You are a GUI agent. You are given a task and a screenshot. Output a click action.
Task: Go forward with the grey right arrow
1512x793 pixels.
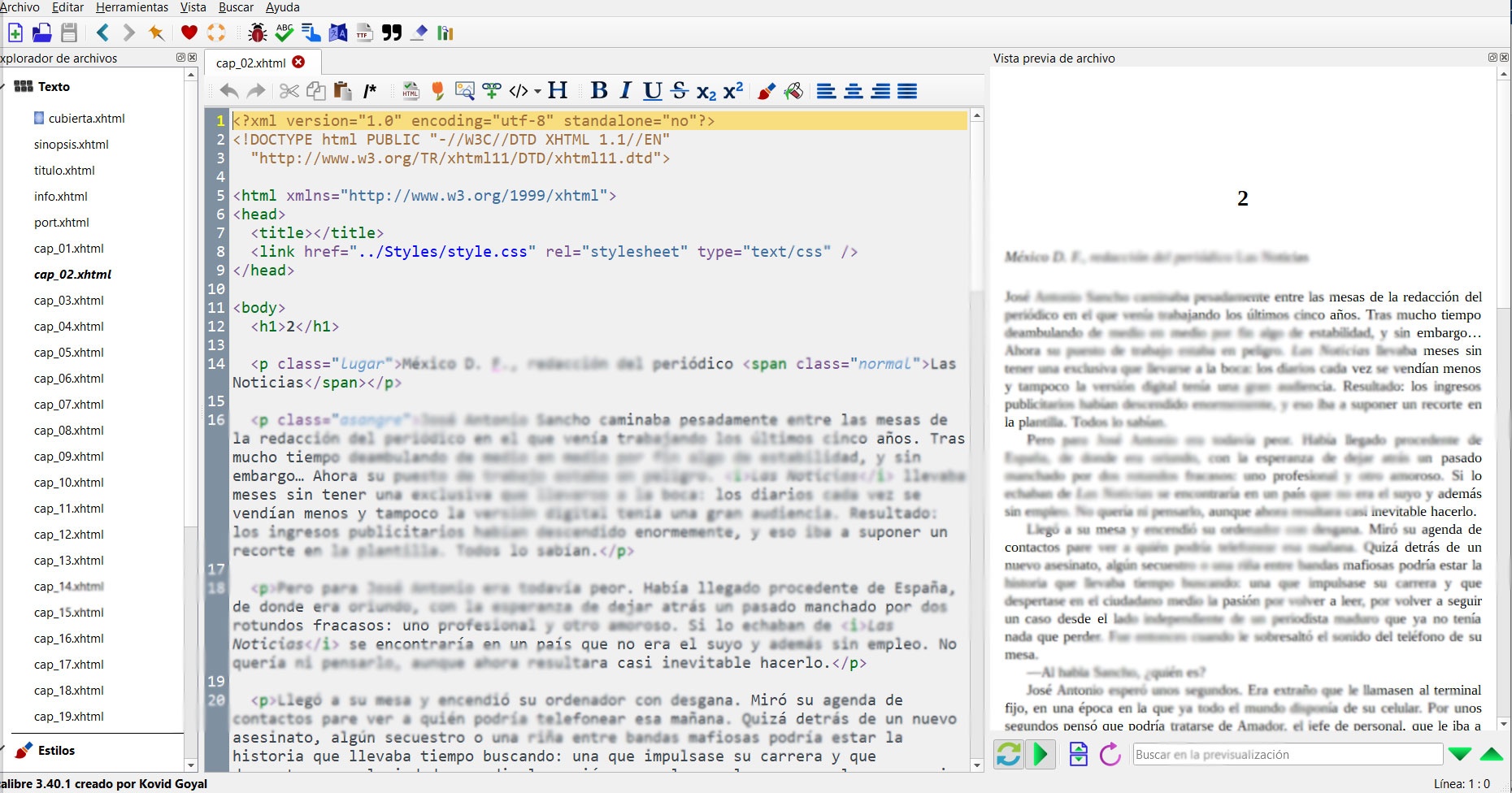coord(128,32)
